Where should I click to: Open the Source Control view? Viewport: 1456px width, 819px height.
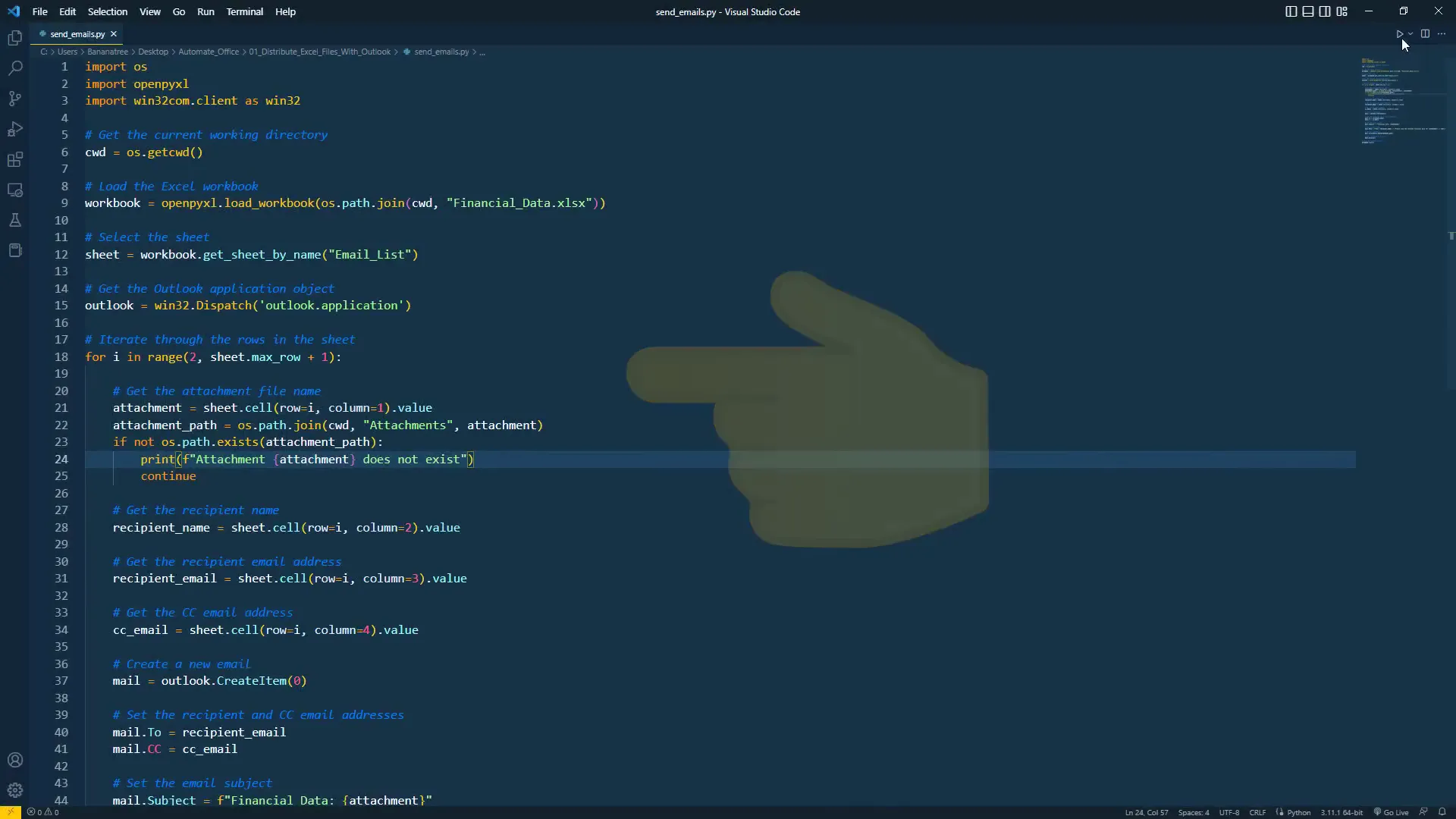point(15,99)
